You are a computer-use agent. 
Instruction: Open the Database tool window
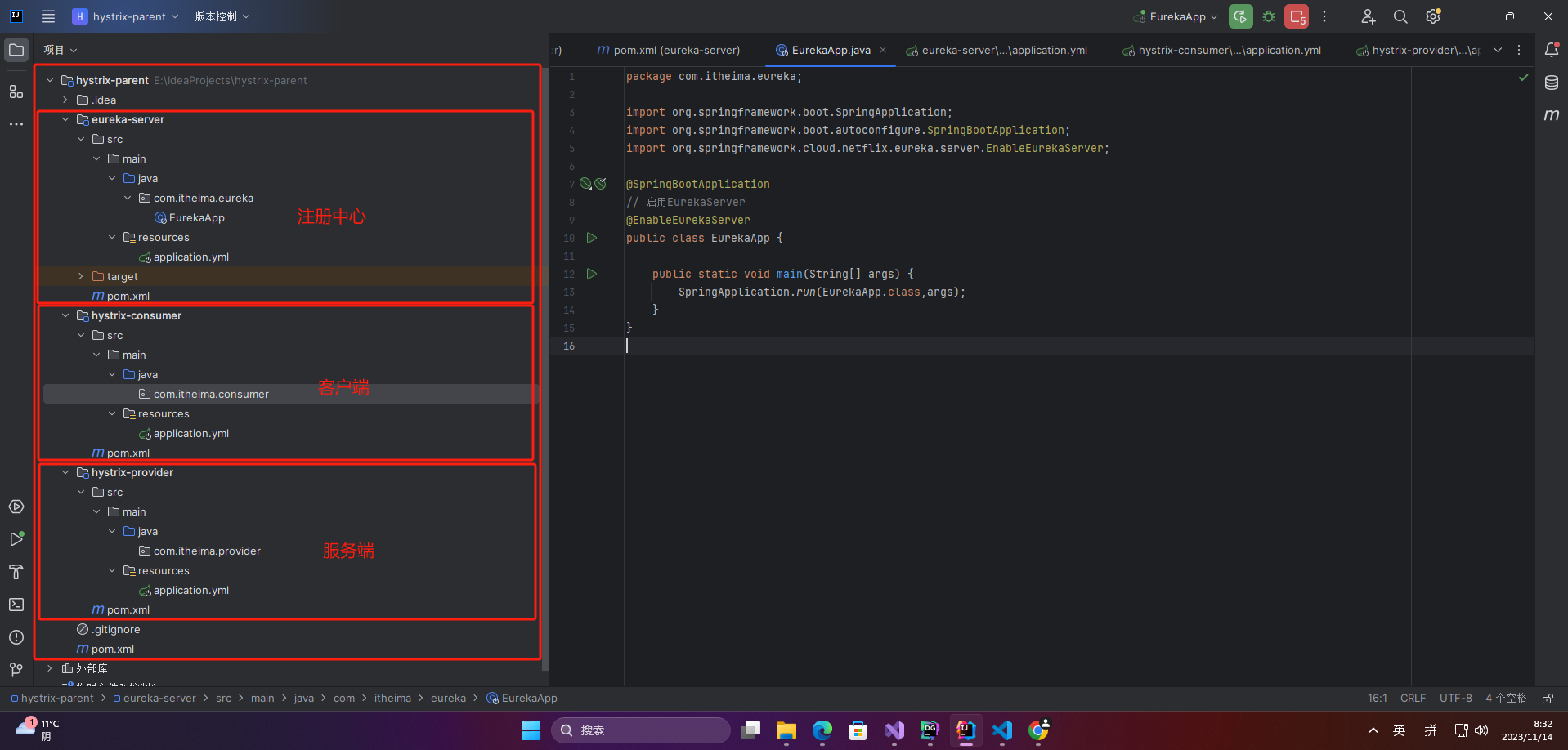coord(1552,83)
